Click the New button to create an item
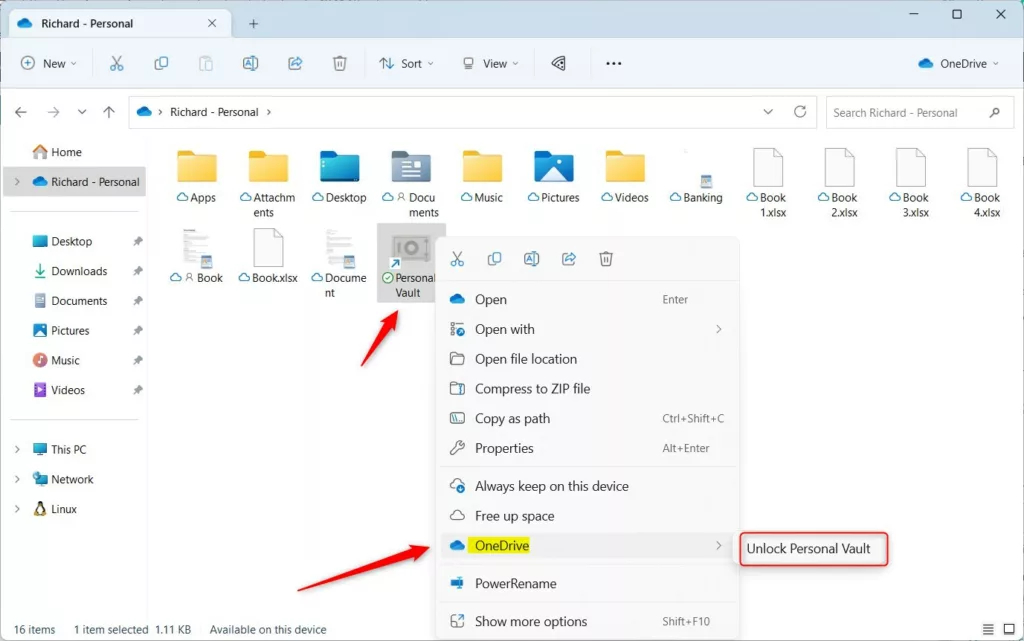This screenshot has width=1024, height=641. [48, 63]
